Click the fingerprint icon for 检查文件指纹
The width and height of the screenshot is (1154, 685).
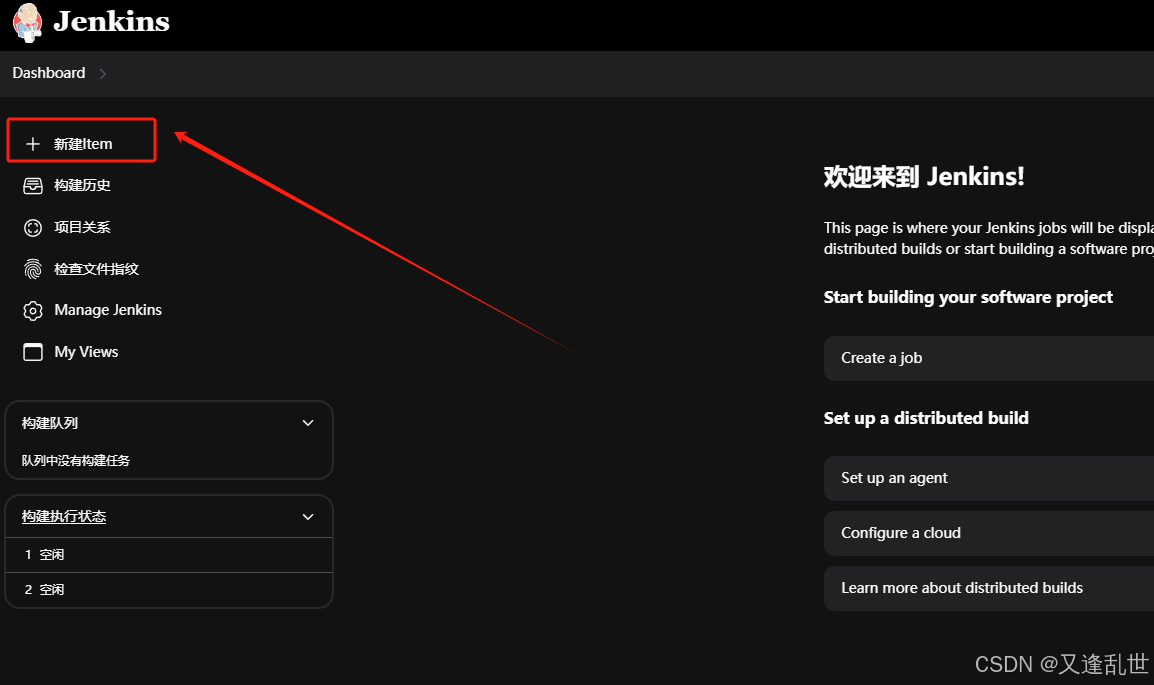point(33,269)
